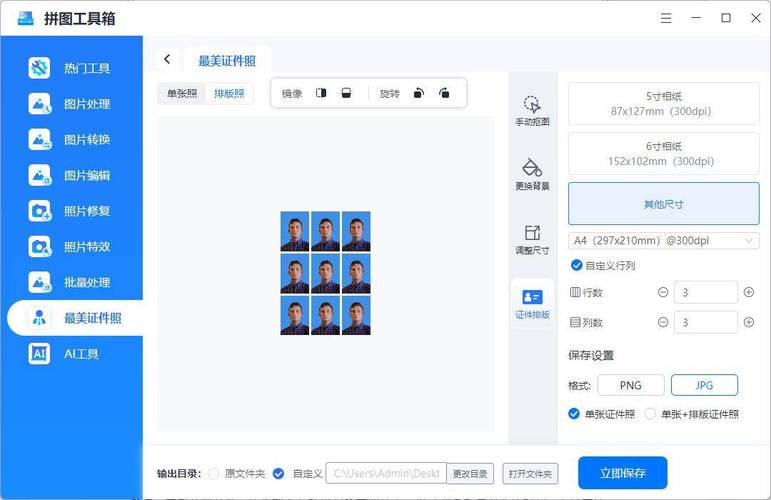Uncheck the 自定义行列 checkbox
Viewport: 771px width, 500px height.
[576, 265]
